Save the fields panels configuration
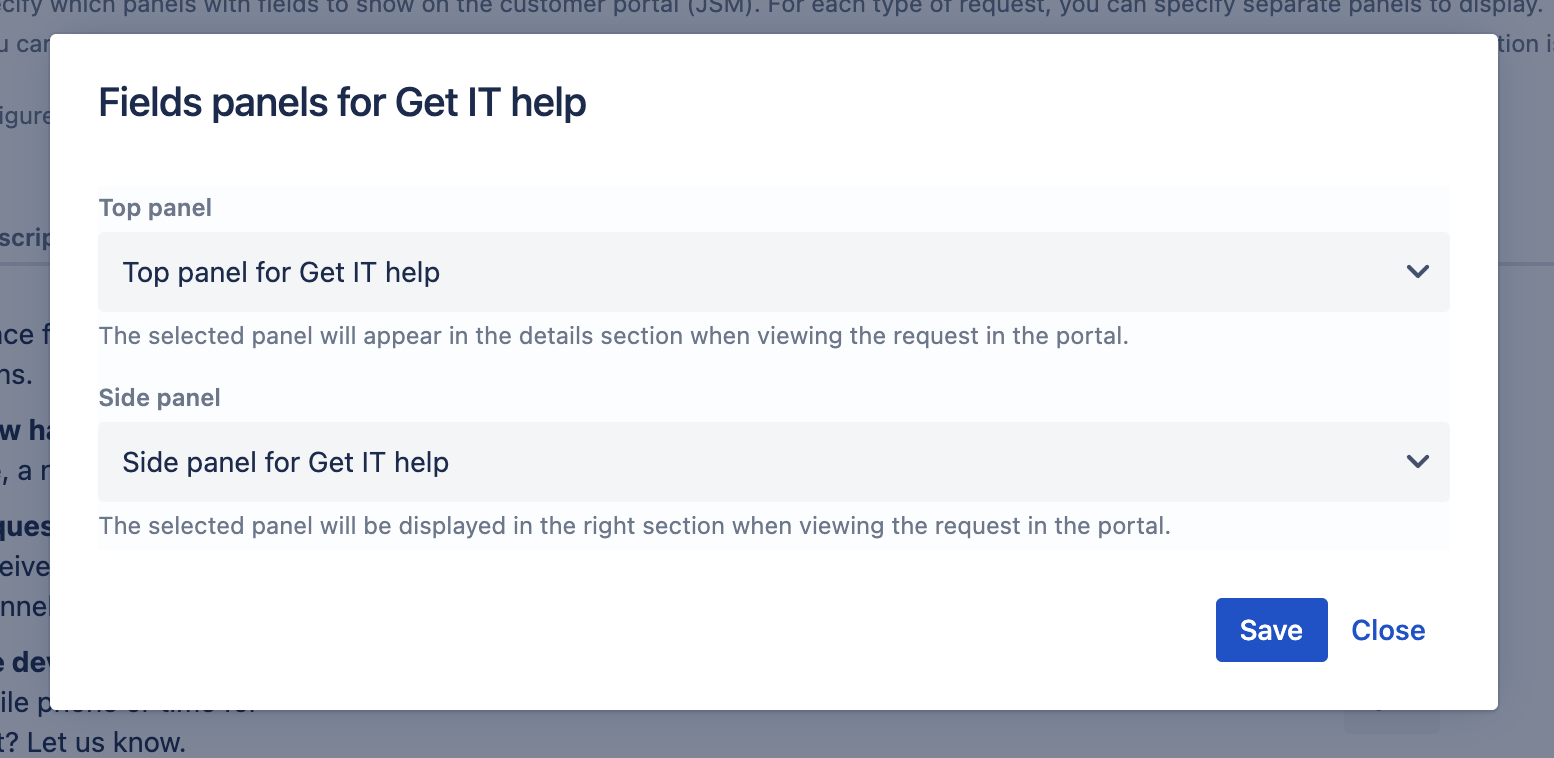Viewport: 1554px width, 758px height. point(1271,630)
